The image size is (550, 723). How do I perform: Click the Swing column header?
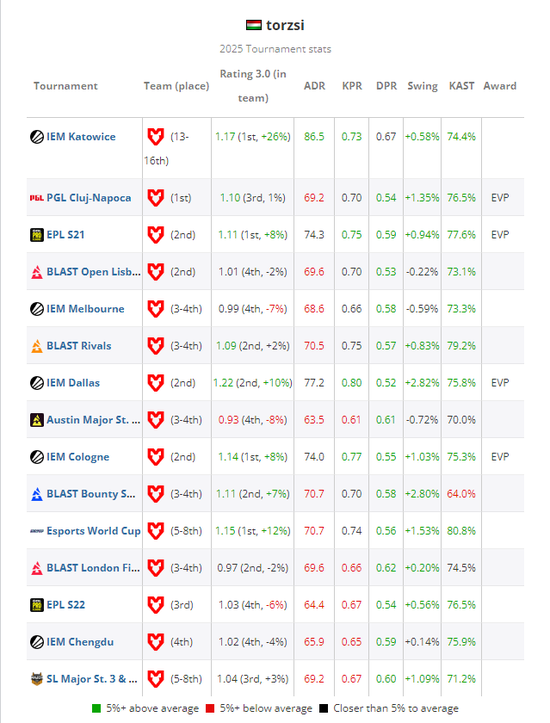click(x=422, y=86)
